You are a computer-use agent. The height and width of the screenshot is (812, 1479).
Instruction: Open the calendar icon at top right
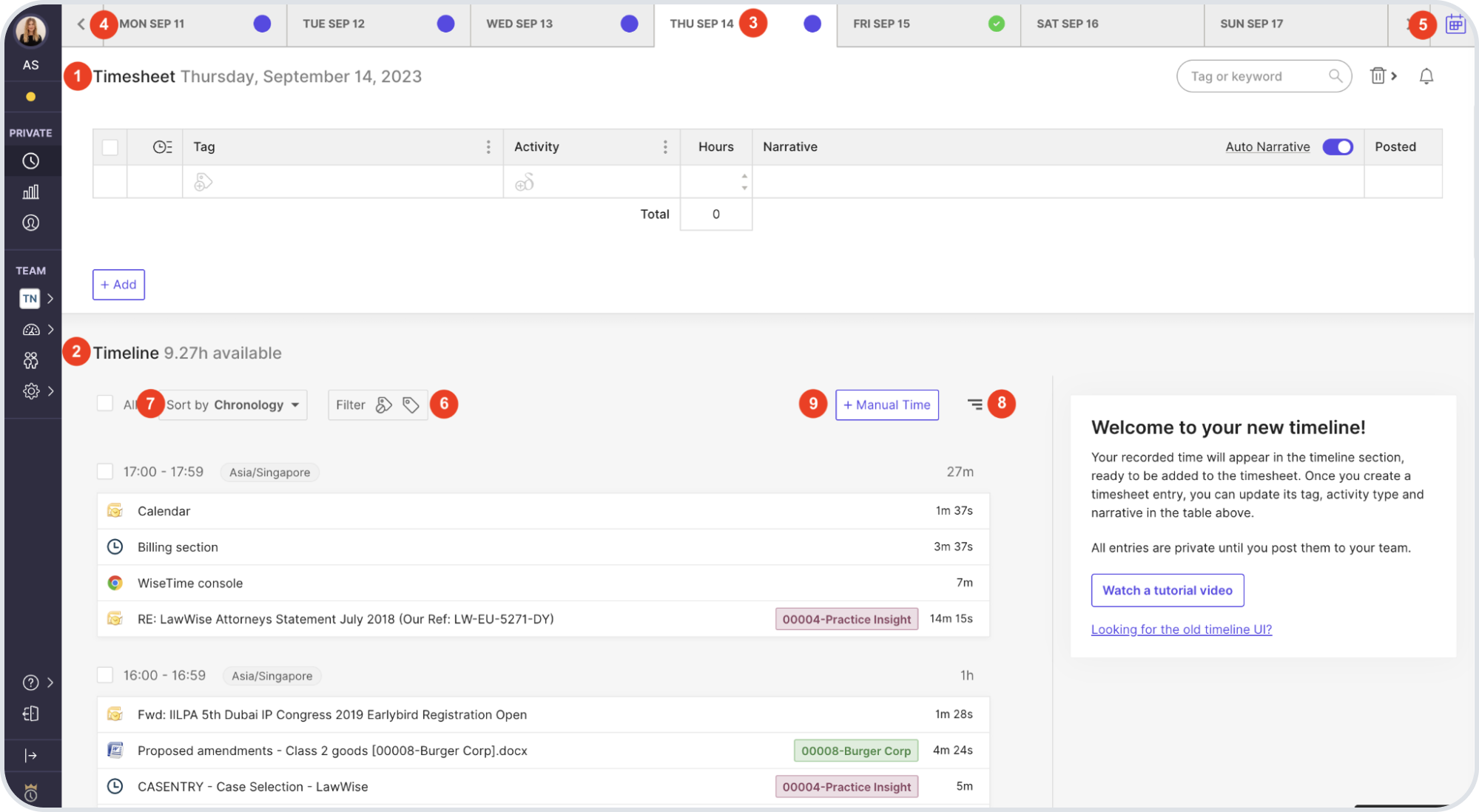(1455, 23)
